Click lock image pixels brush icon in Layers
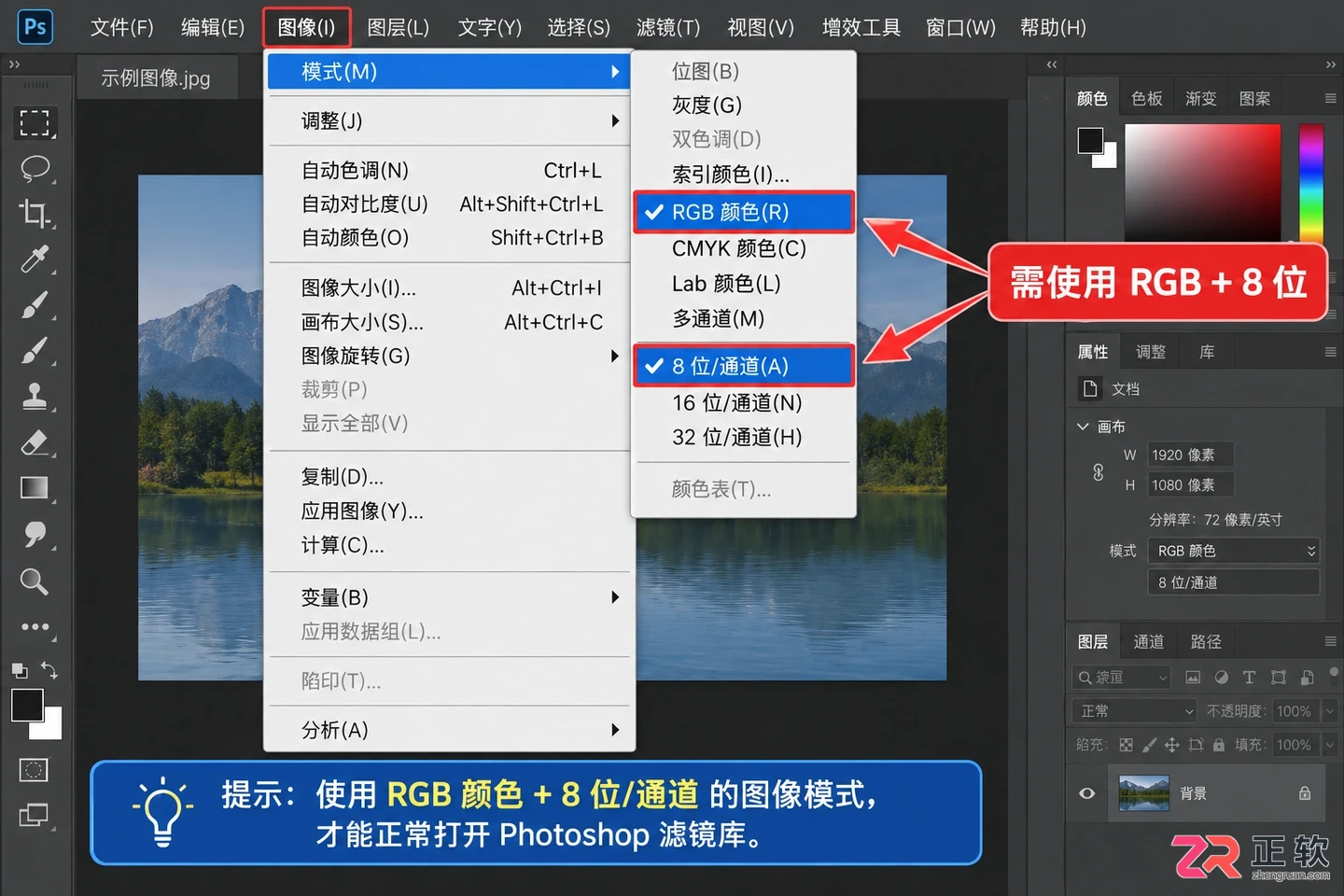This screenshot has width=1344, height=896. click(x=1149, y=745)
